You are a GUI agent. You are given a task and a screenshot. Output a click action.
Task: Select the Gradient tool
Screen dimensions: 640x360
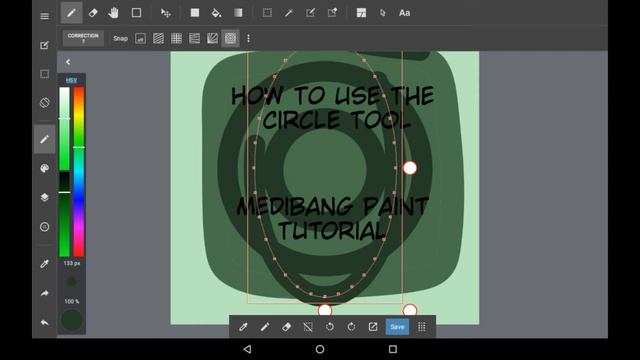(238, 13)
